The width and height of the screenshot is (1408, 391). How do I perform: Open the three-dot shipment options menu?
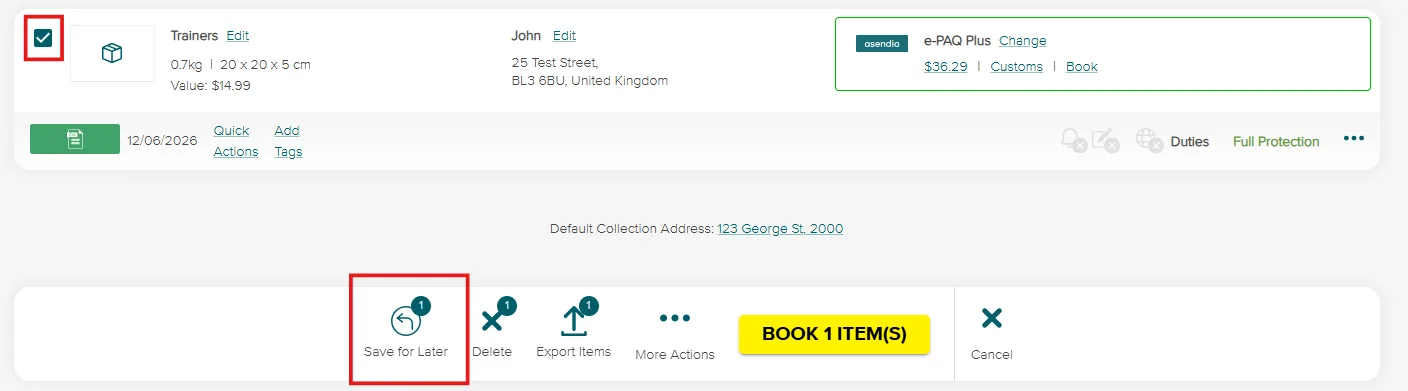coord(1354,139)
